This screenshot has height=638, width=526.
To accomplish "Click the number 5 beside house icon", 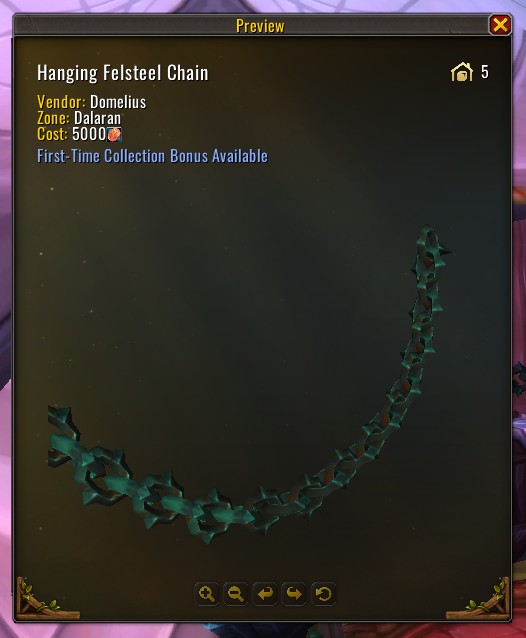I will point(485,72).
